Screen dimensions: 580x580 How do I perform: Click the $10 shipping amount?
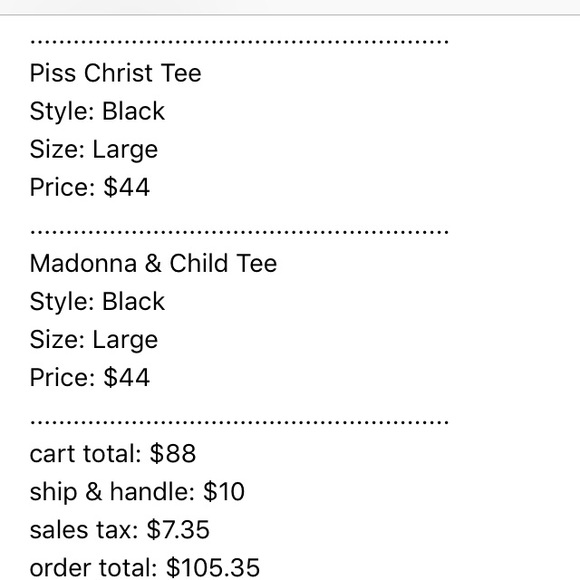click(224, 492)
